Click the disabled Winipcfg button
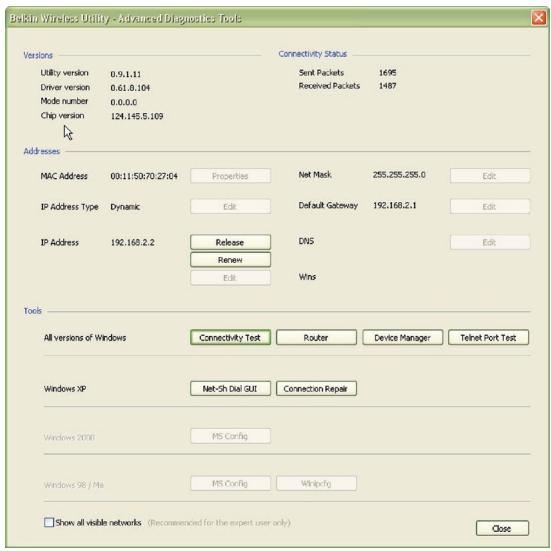 316,483
